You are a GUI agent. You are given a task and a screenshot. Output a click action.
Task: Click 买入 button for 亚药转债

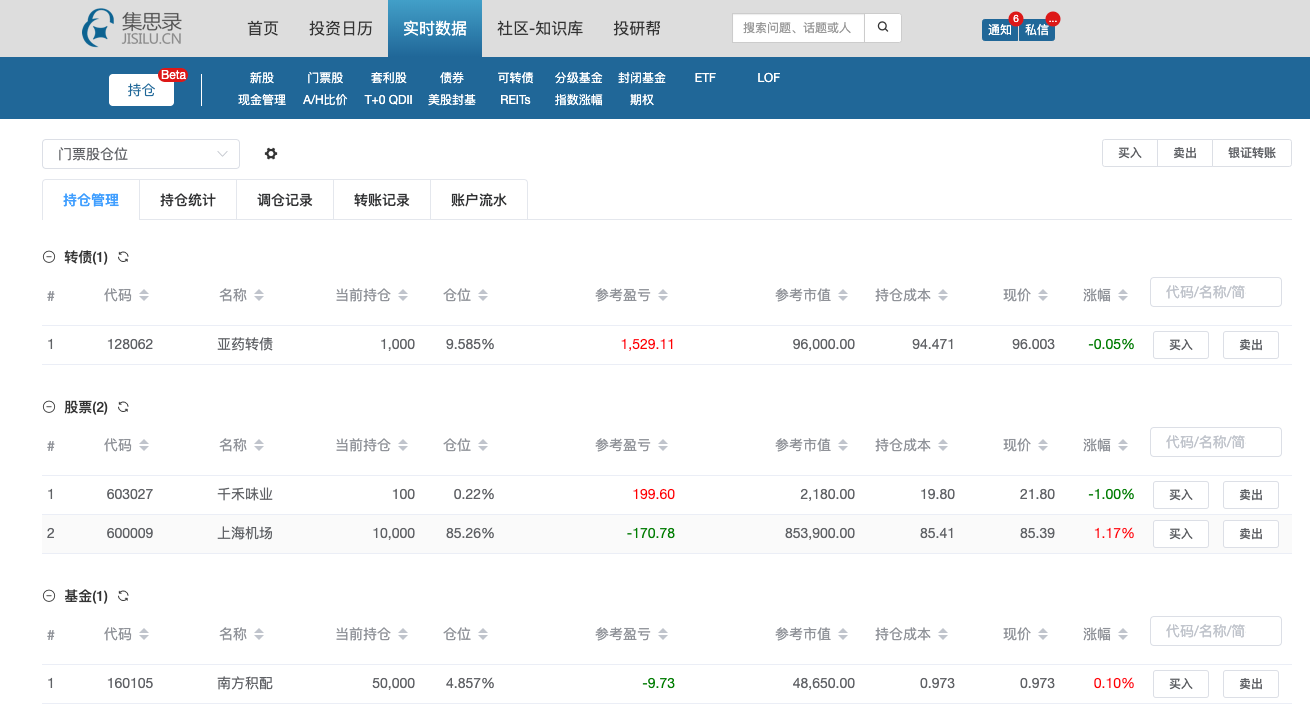[x=1180, y=345]
